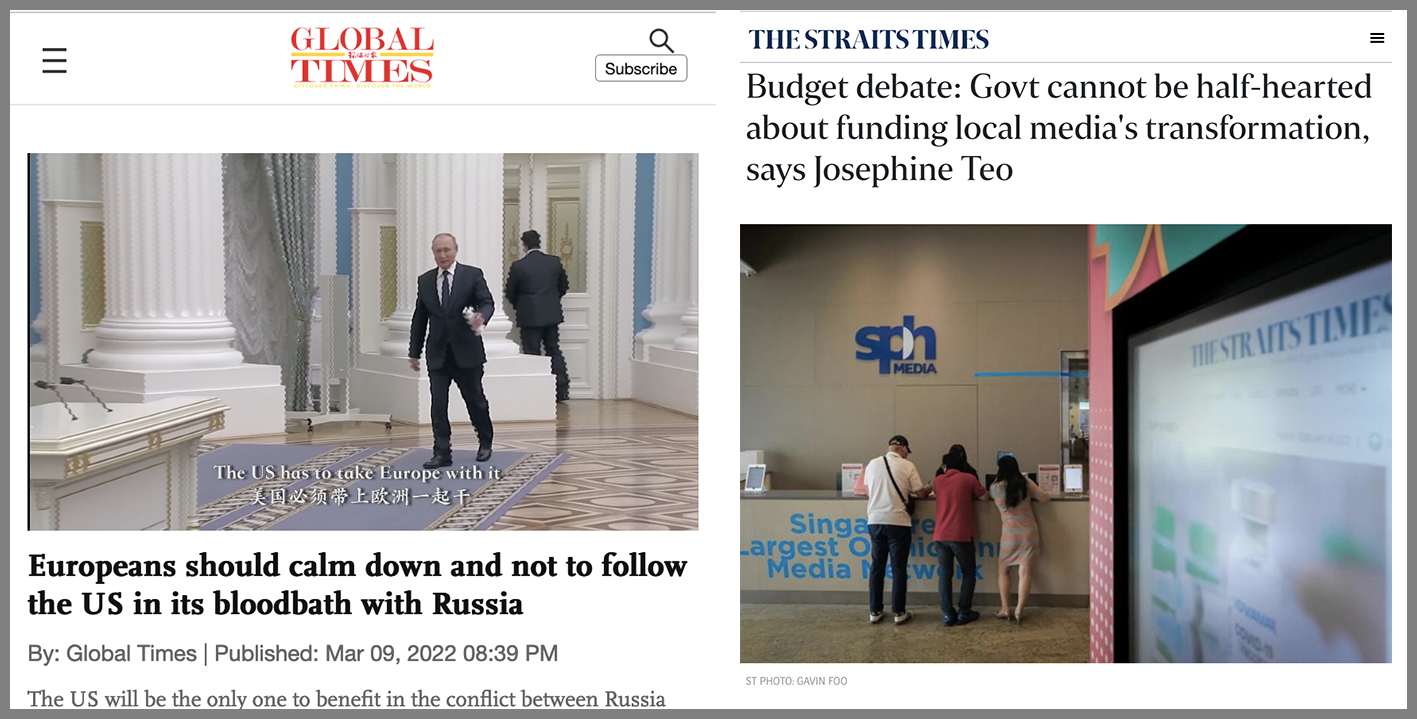Click the 'ST PHOTO: GAVIN FOO' credit caption

pyautogui.click(x=796, y=681)
